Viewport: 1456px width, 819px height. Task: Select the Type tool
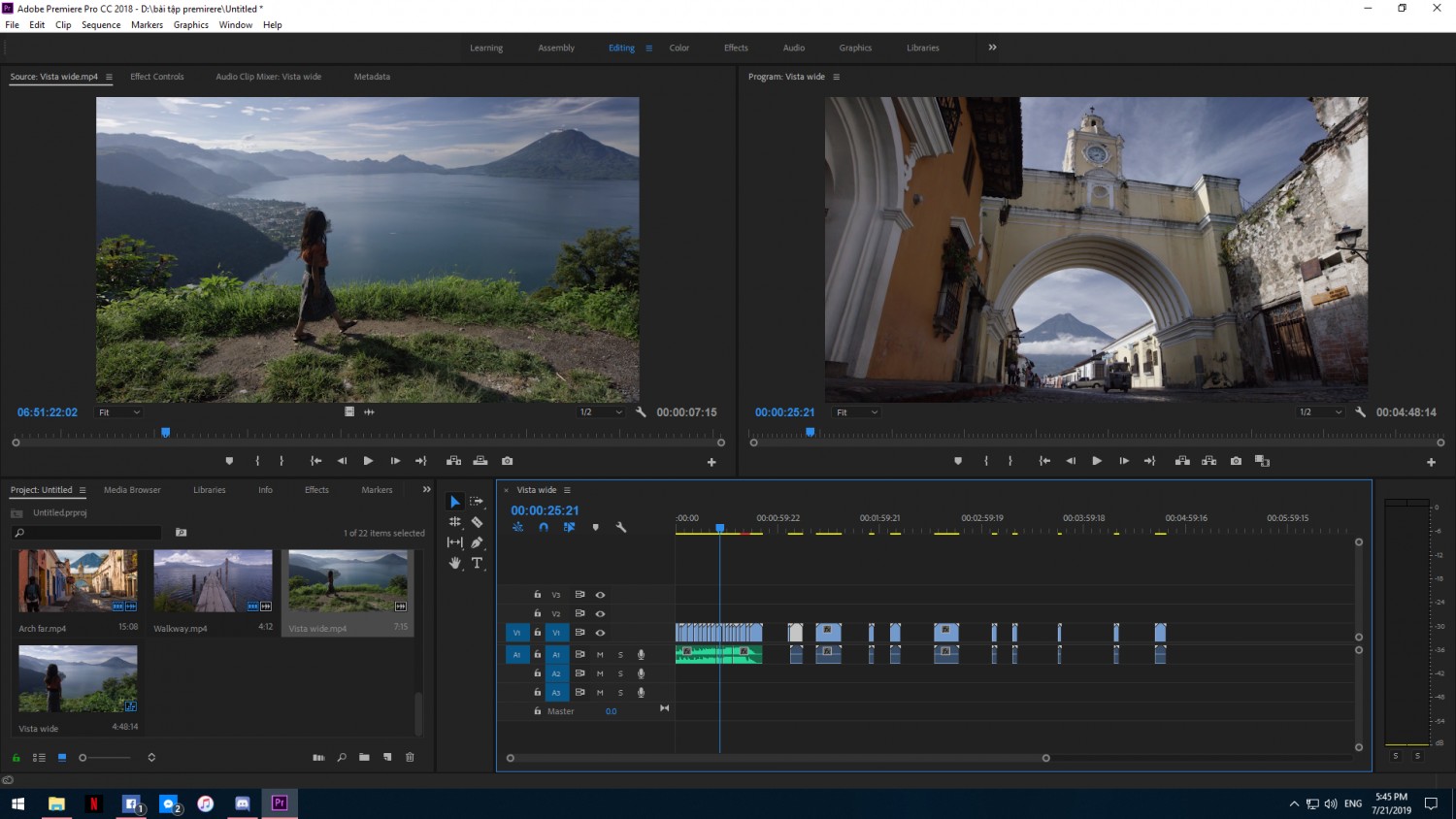click(x=477, y=563)
